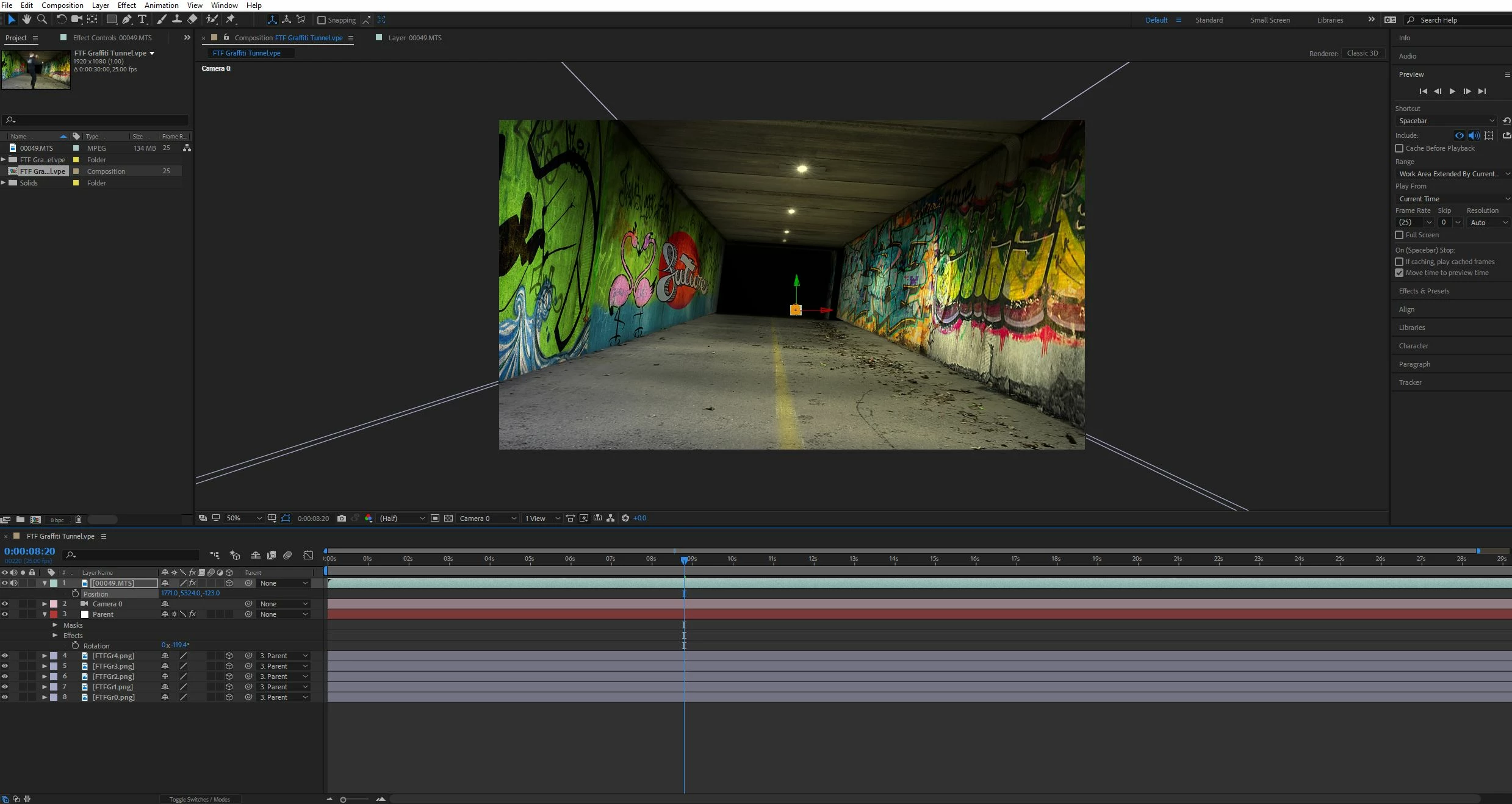Screen dimensions: 1512x804
Task: Open the magnification 50% dropdown
Action: tap(243, 519)
